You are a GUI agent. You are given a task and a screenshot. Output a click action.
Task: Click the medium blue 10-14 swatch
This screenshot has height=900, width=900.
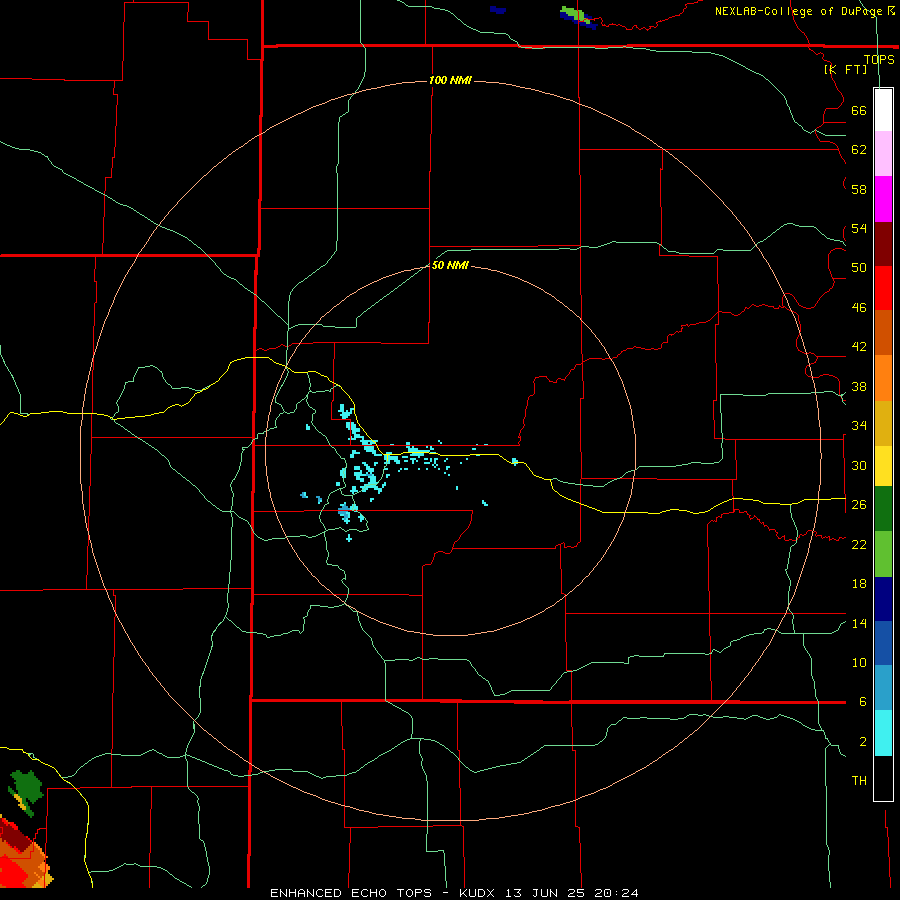[883, 643]
